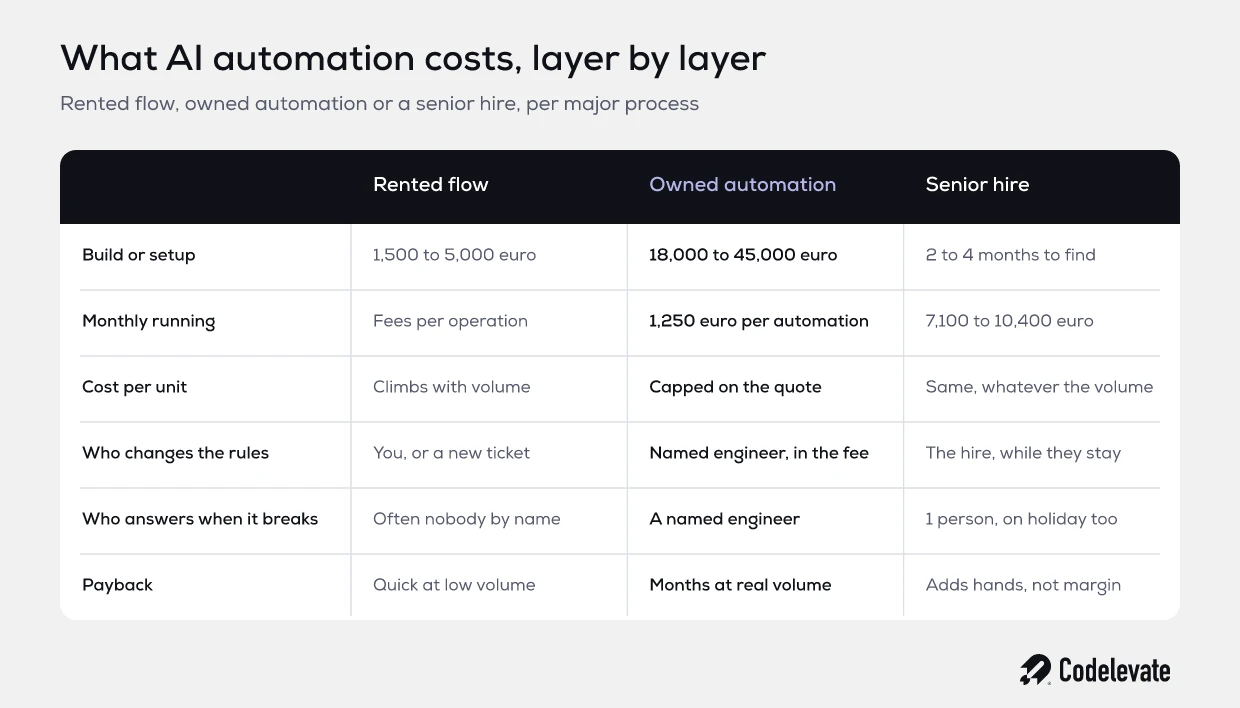Click the Codelevate brand name text
1240x708 pixels.
click(1114, 670)
